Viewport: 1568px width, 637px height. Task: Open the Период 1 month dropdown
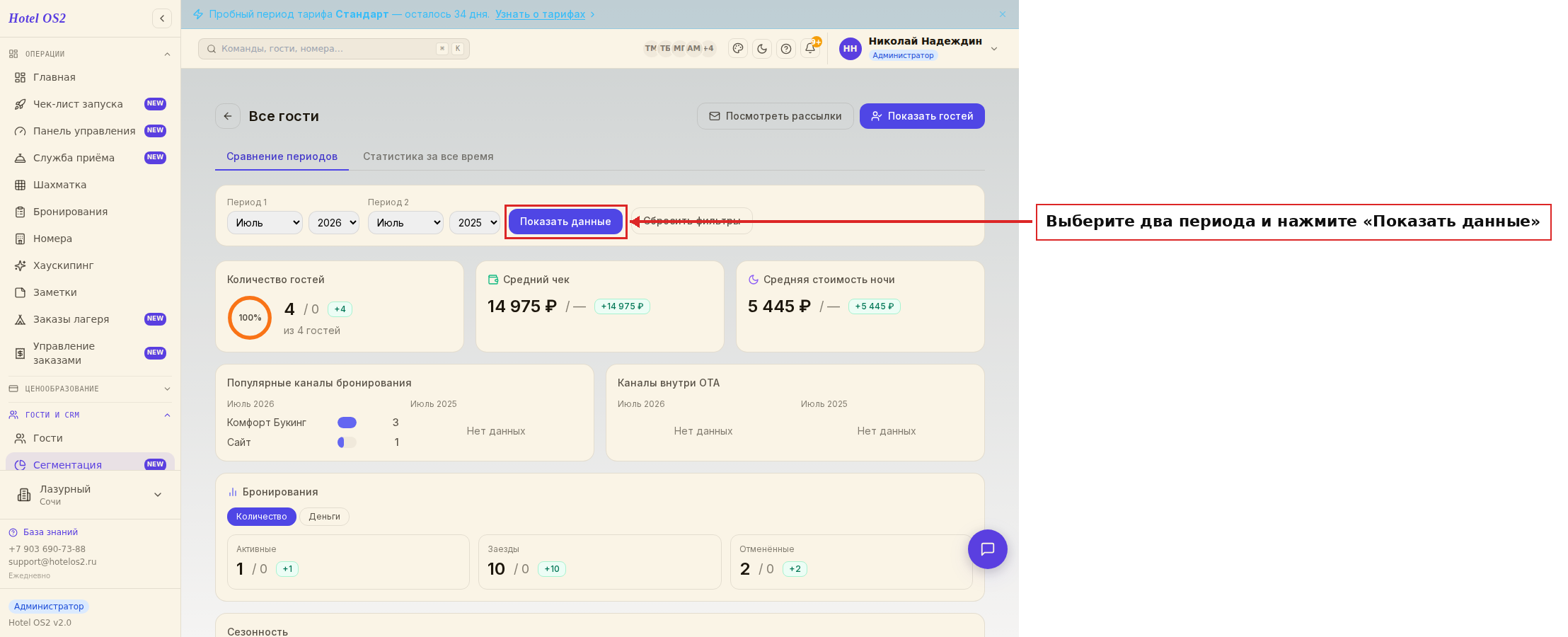tap(265, 222)
